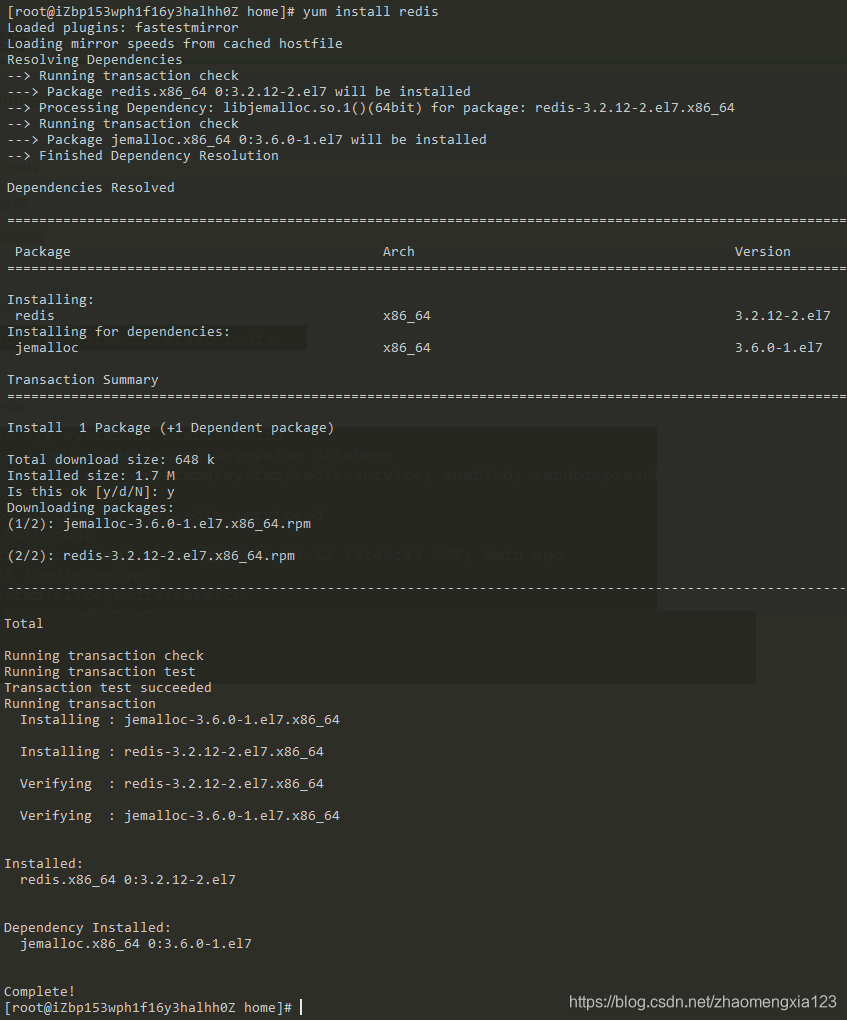Click the 'Processing Dependency: libjemalloc.so.1' line

(370, 108)
